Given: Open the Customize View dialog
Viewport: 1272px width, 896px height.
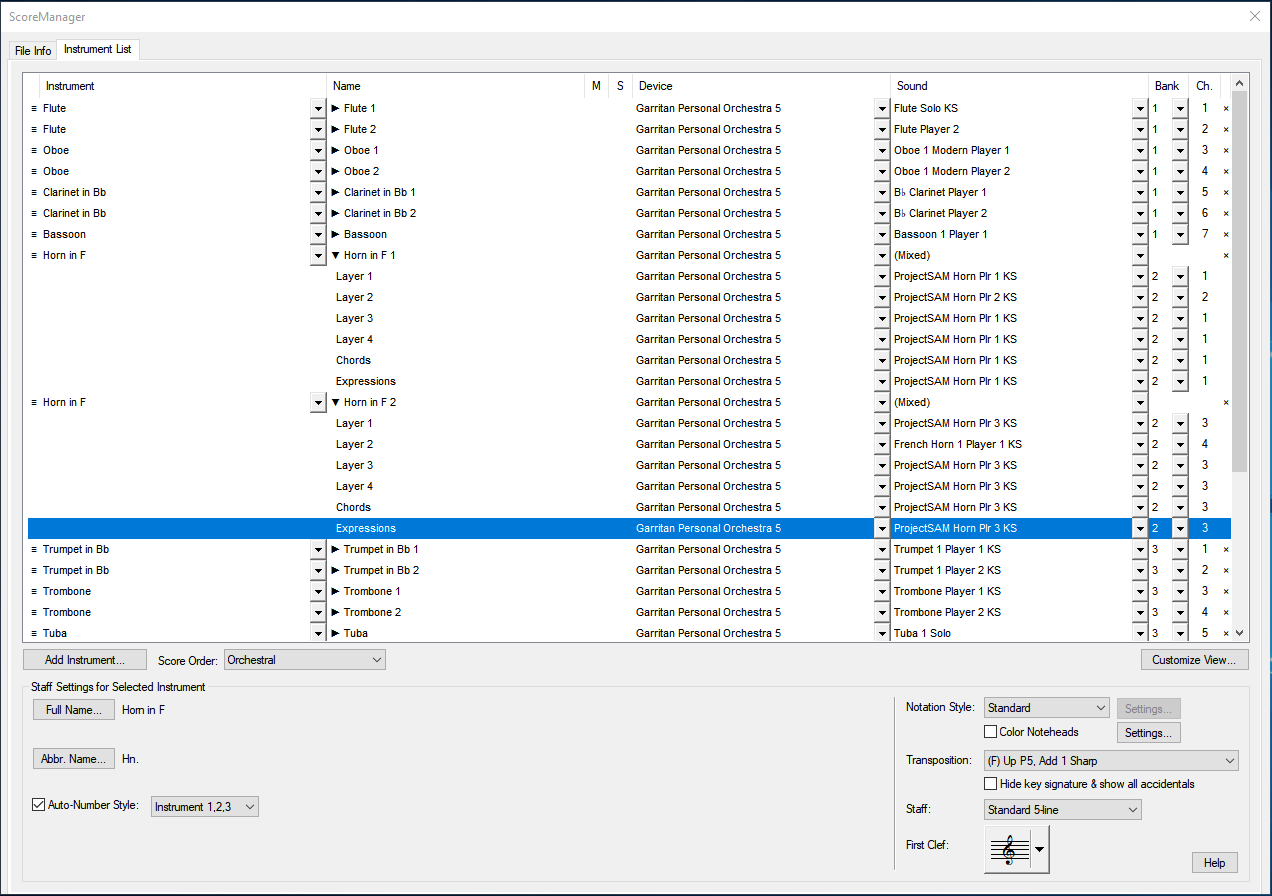Looking at the screenshot, I should tap(1194, 660).
